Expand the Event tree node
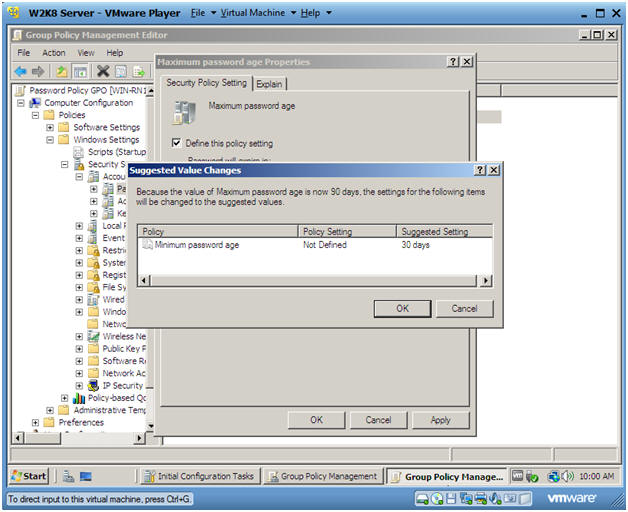The height and width of the screenshot is (512, 628). coord(79,238)
